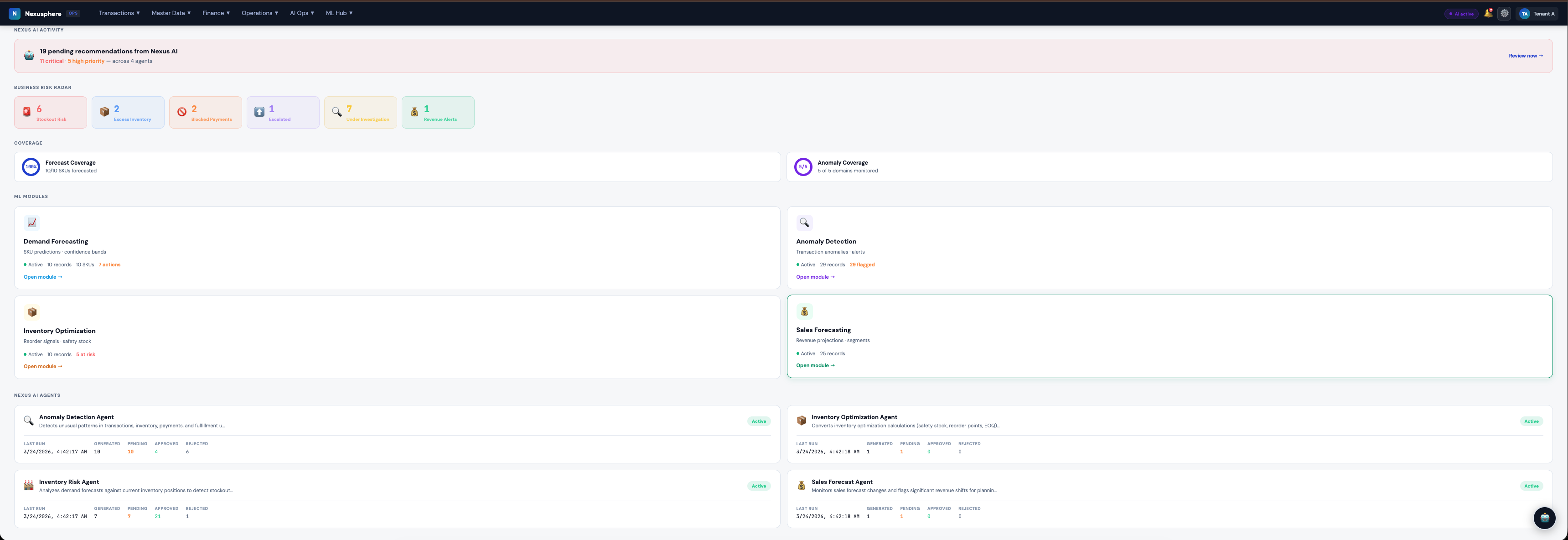Open the floating Nexus AI chat robot
This screenshot has height=540, width=1568.
(1544, 518)
